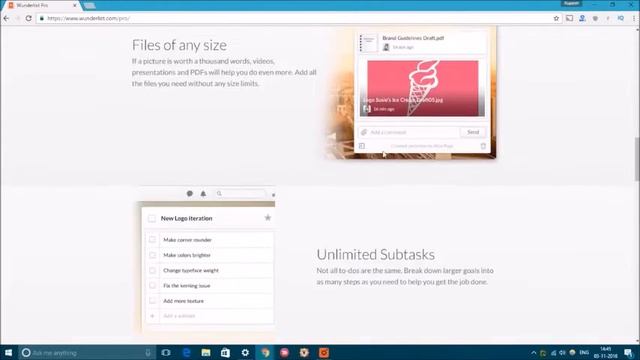Check the Fix the kerning issue subtask

click(152, 285)
